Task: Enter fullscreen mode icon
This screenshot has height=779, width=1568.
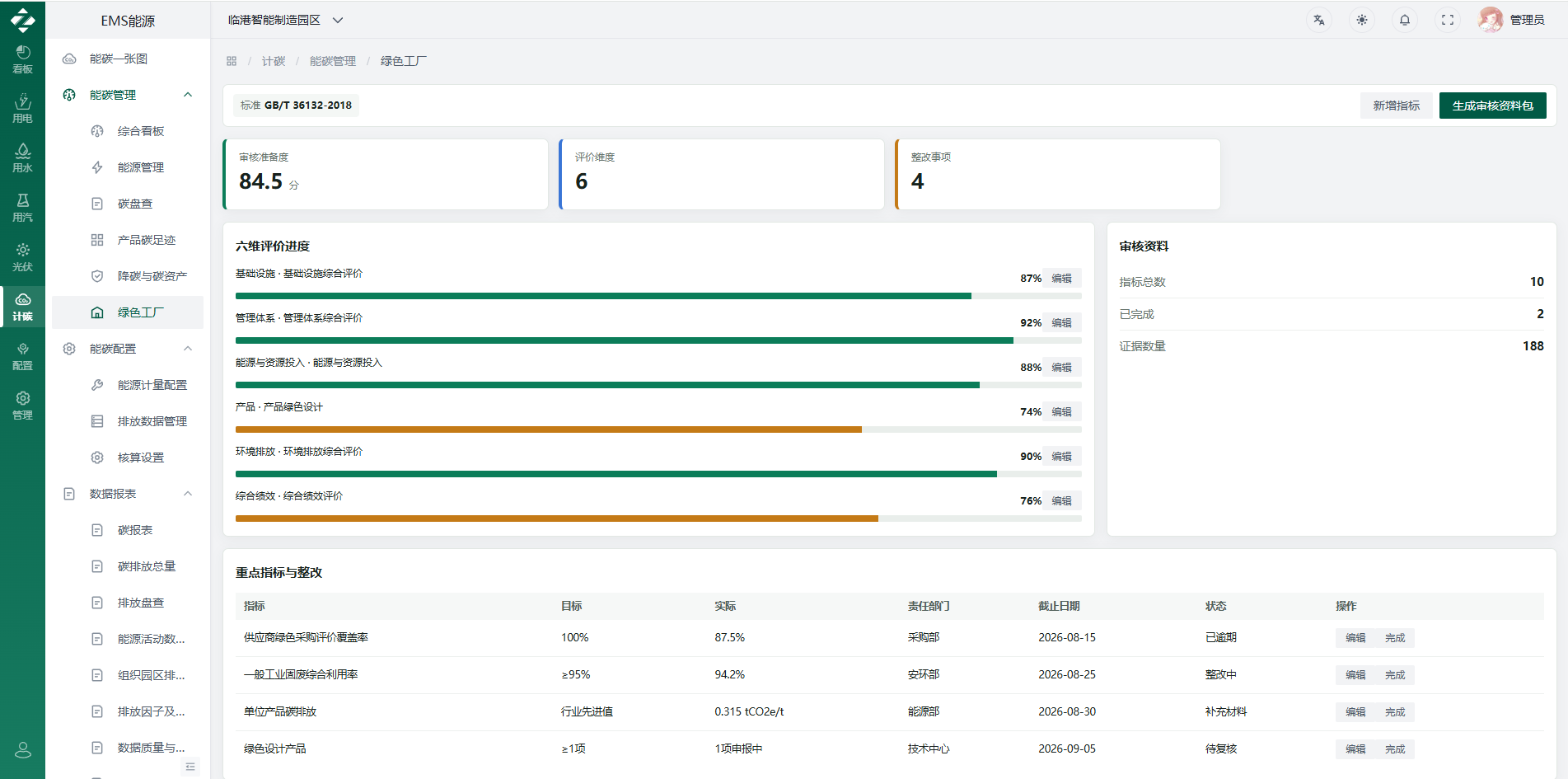Action: click(x=1448, y=20)
